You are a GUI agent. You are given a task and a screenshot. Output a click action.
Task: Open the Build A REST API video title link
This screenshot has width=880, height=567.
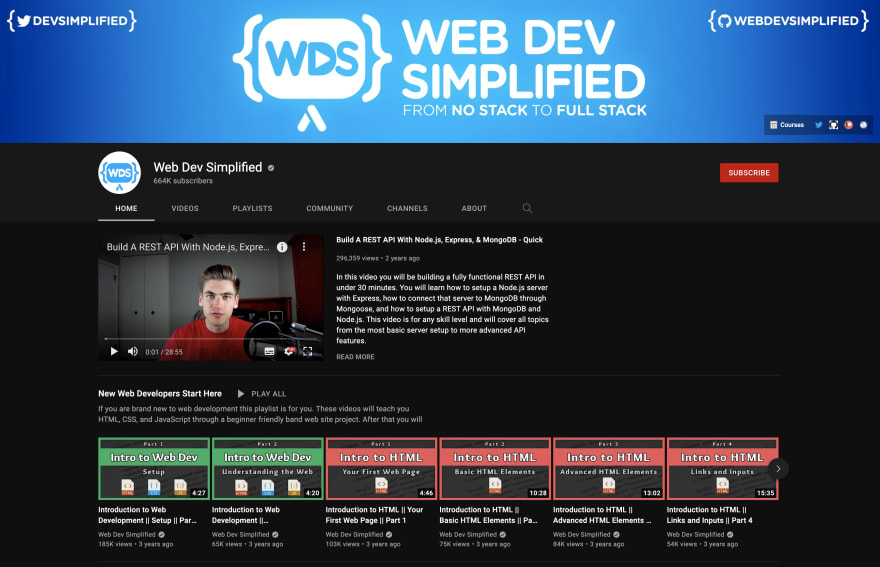[439, 240]
